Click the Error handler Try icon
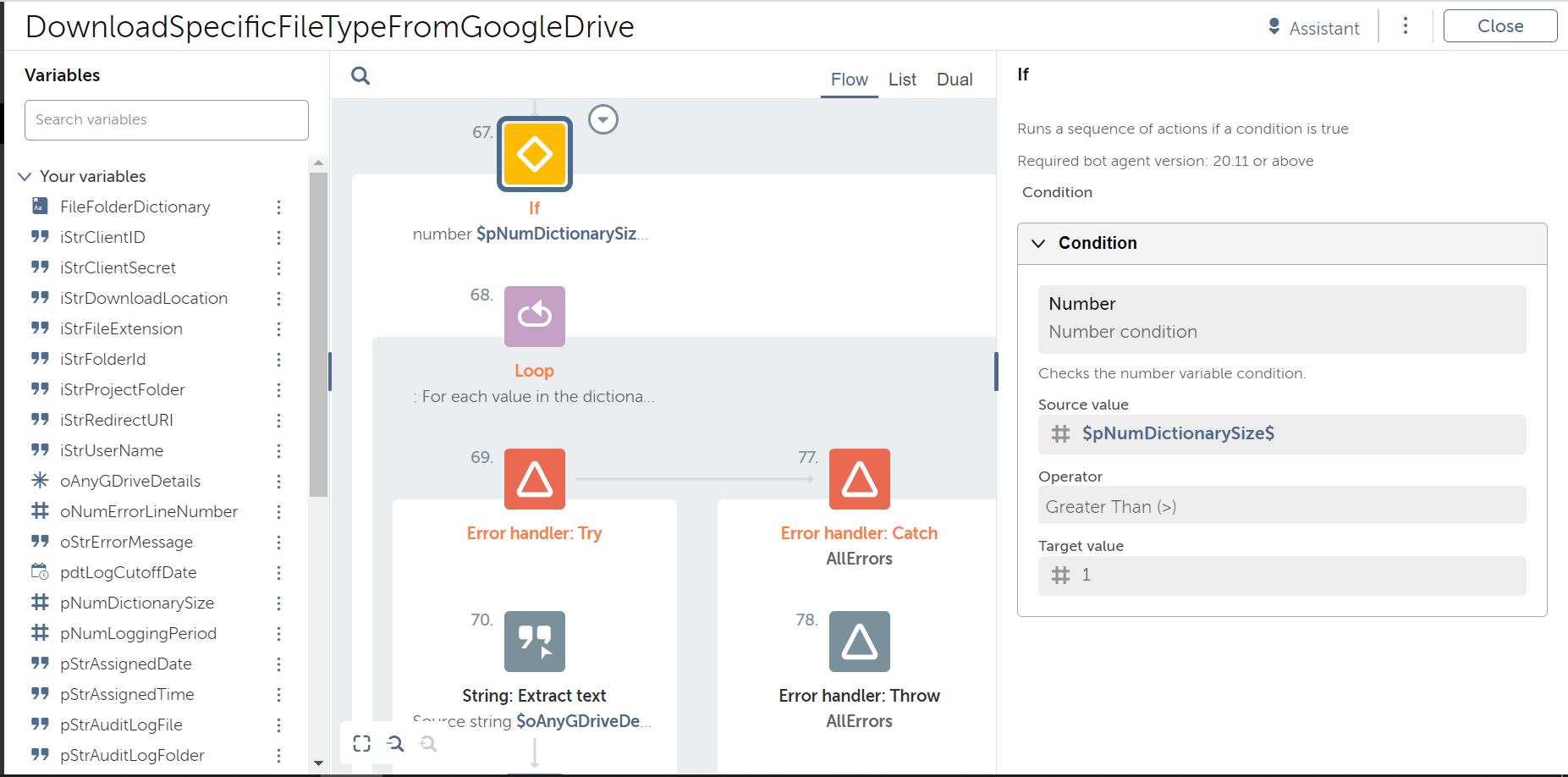Screen dimensions: 1568x777 tap(534, 479)
